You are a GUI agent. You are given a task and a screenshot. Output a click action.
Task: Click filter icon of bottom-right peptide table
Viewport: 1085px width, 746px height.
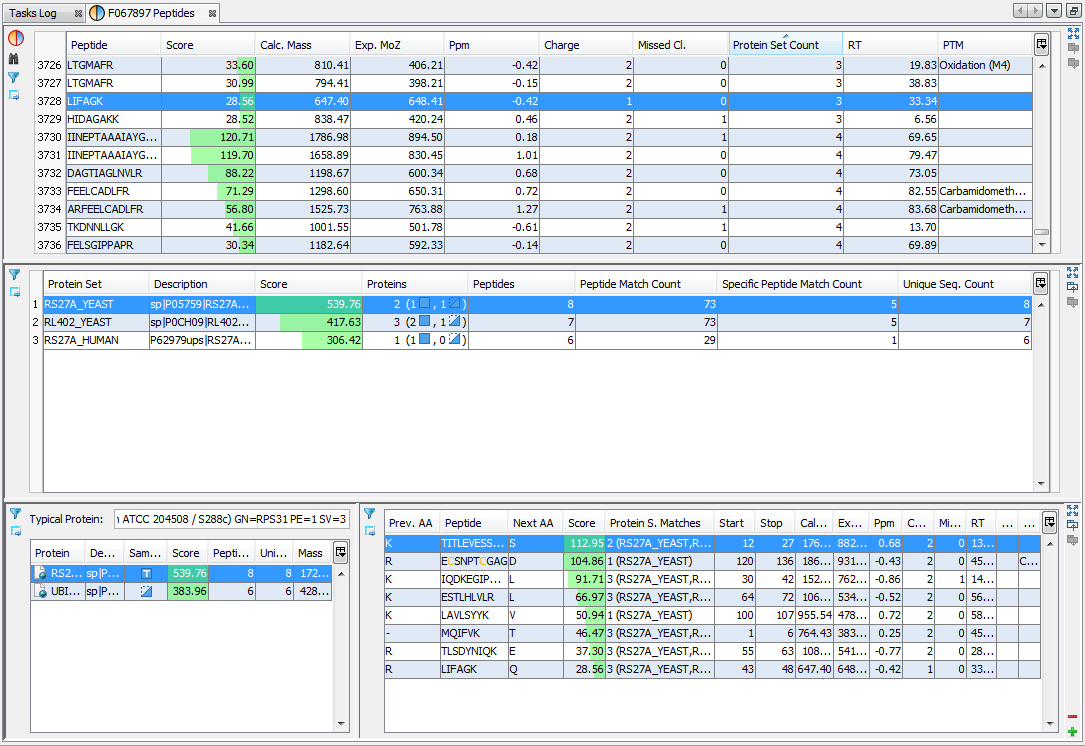pyautogui.click(x=369, y=514)
